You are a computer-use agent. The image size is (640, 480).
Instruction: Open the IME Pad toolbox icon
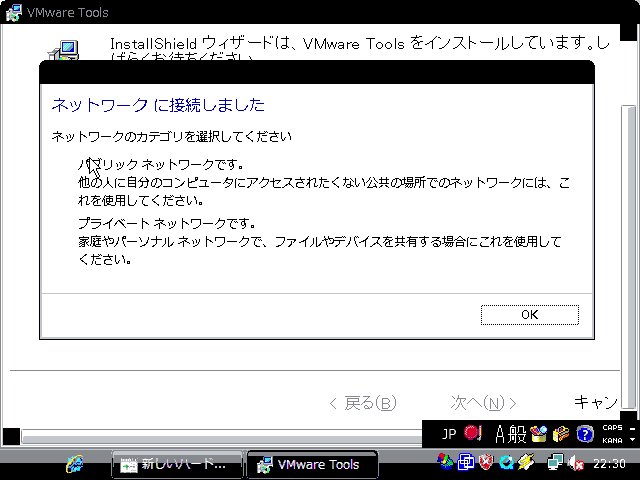point(538,434)
